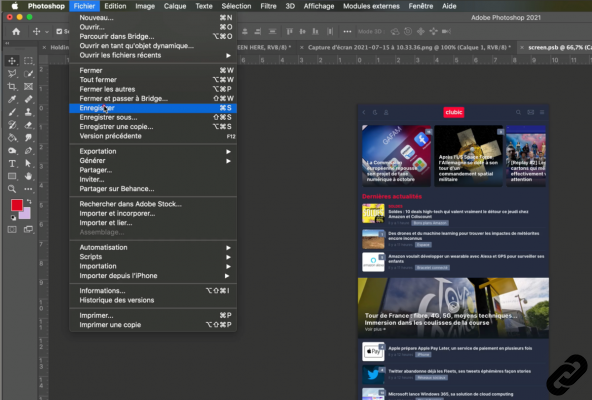592x400 pixels.
Task: Select Rechercher dans Adobe Stock... entry
Action: (x=153, y=204)
